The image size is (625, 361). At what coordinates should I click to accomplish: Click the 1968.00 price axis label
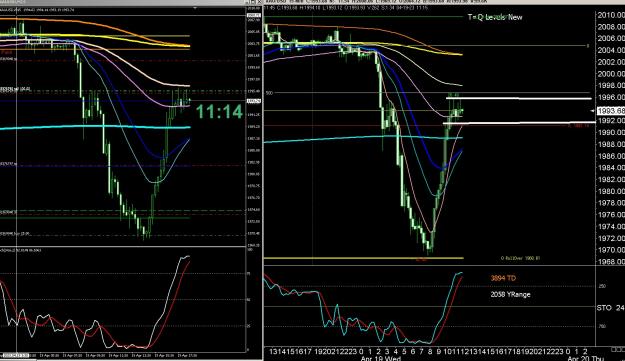[611, 262]
